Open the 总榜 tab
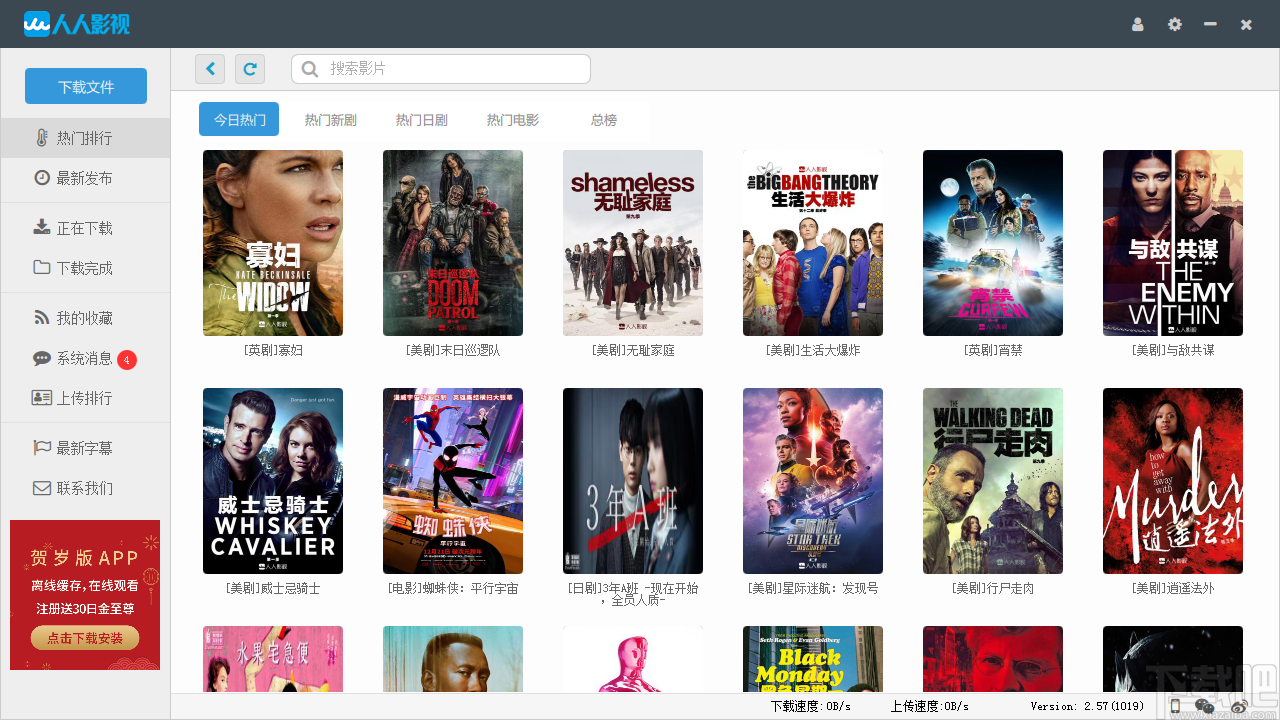Image resolution: width=1280 pixels, height=720 pixels. click(x=603, y=120)
